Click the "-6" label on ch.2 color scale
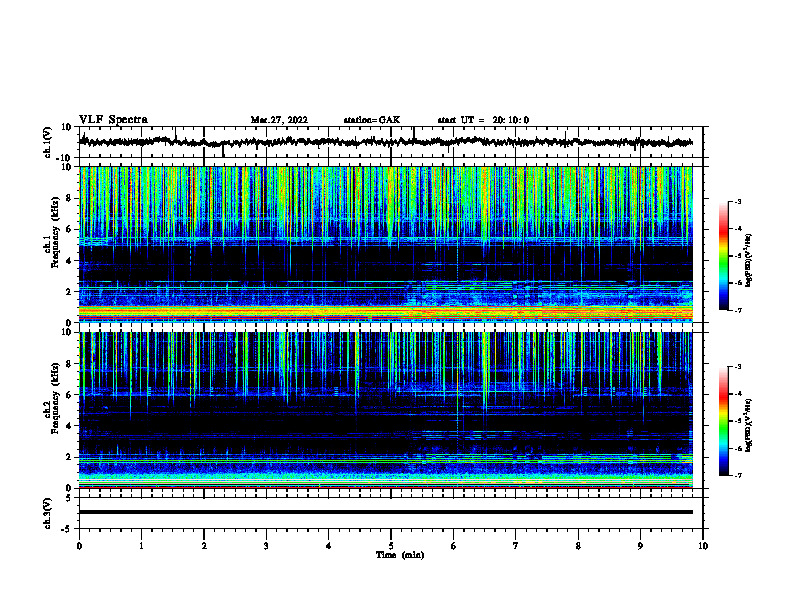 [x=738, y=448]
